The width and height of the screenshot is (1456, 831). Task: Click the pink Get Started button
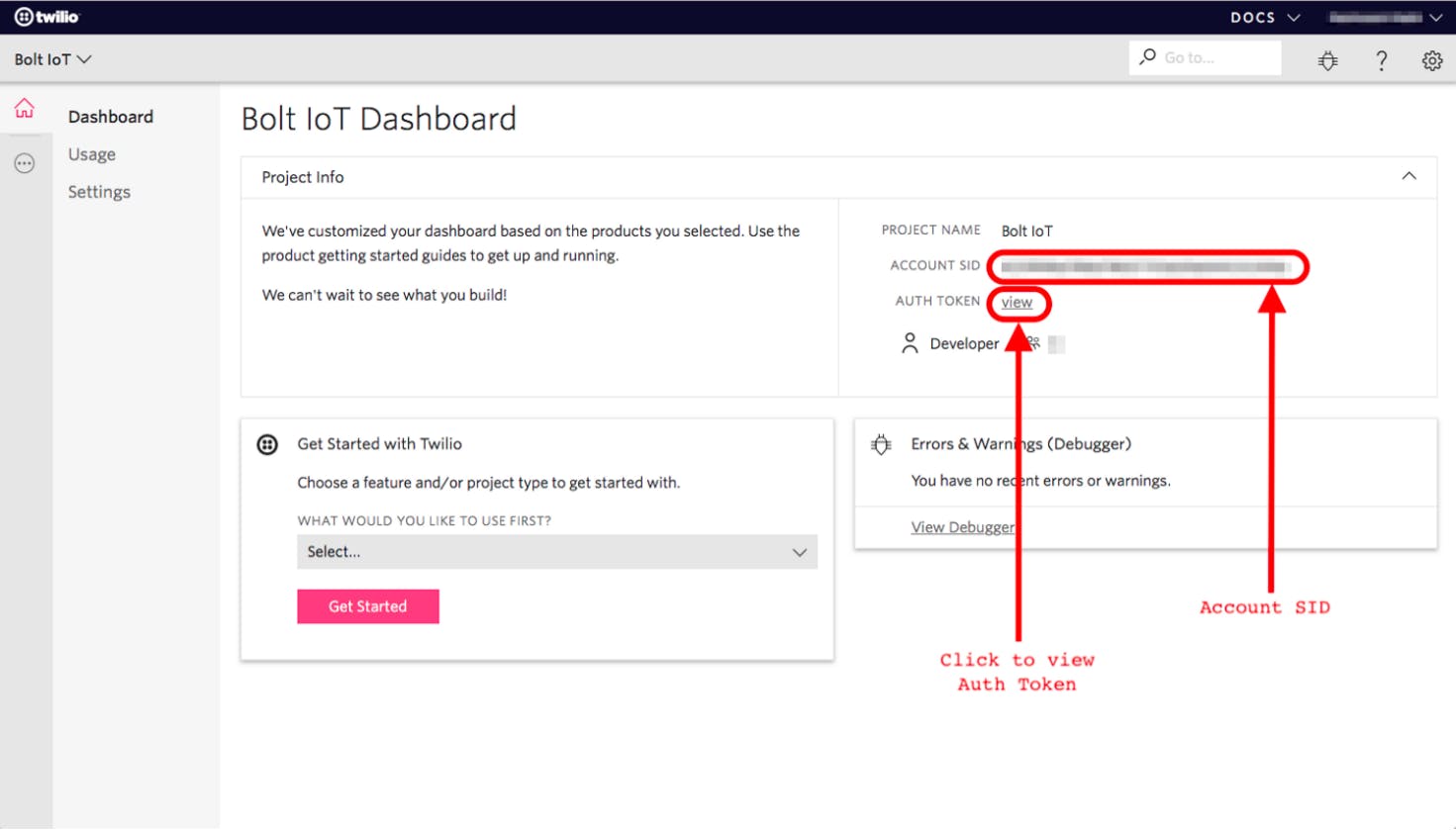pos(368,606)
